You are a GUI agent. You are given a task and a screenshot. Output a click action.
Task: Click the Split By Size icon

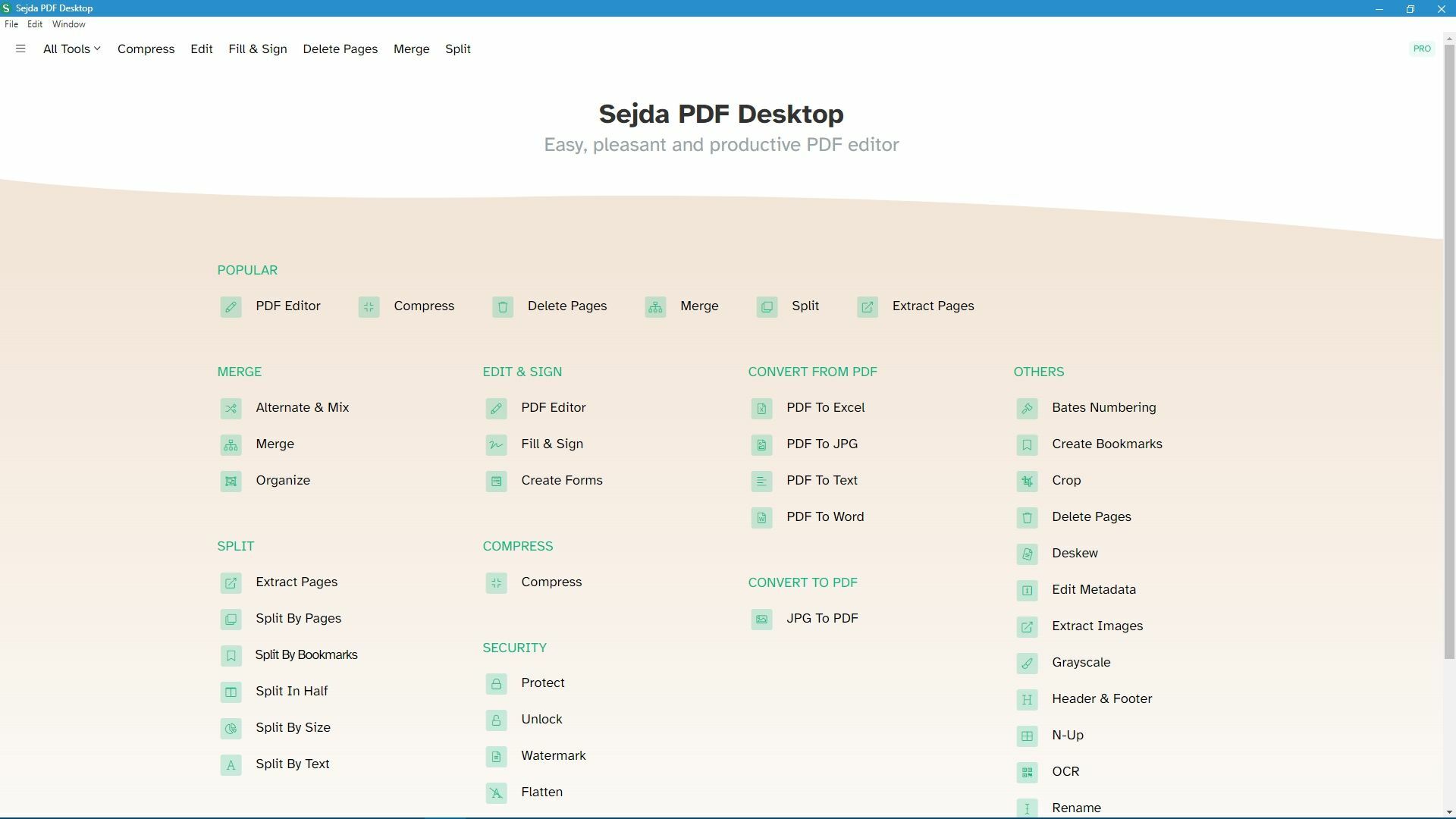pos(231,729)
